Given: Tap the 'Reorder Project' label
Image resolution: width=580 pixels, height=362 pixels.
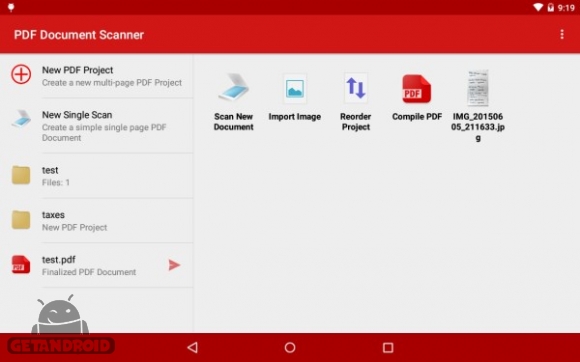Looking at the screenshot, I should pyautogui.click(x=355, y=122).
